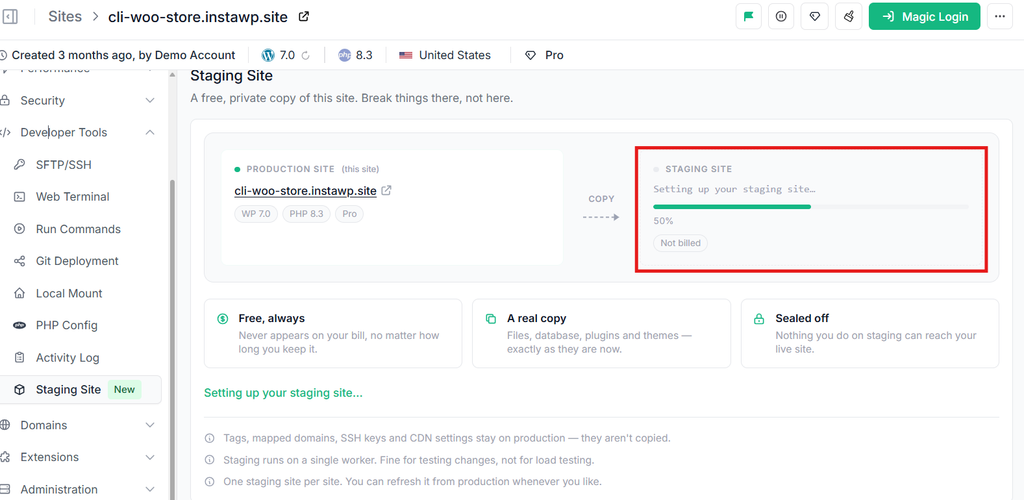The height and width of the screenshot is (500, 1024).
Task: Open external link icon next to production URL
Action: pyautogui.click(x=387, y=191)
